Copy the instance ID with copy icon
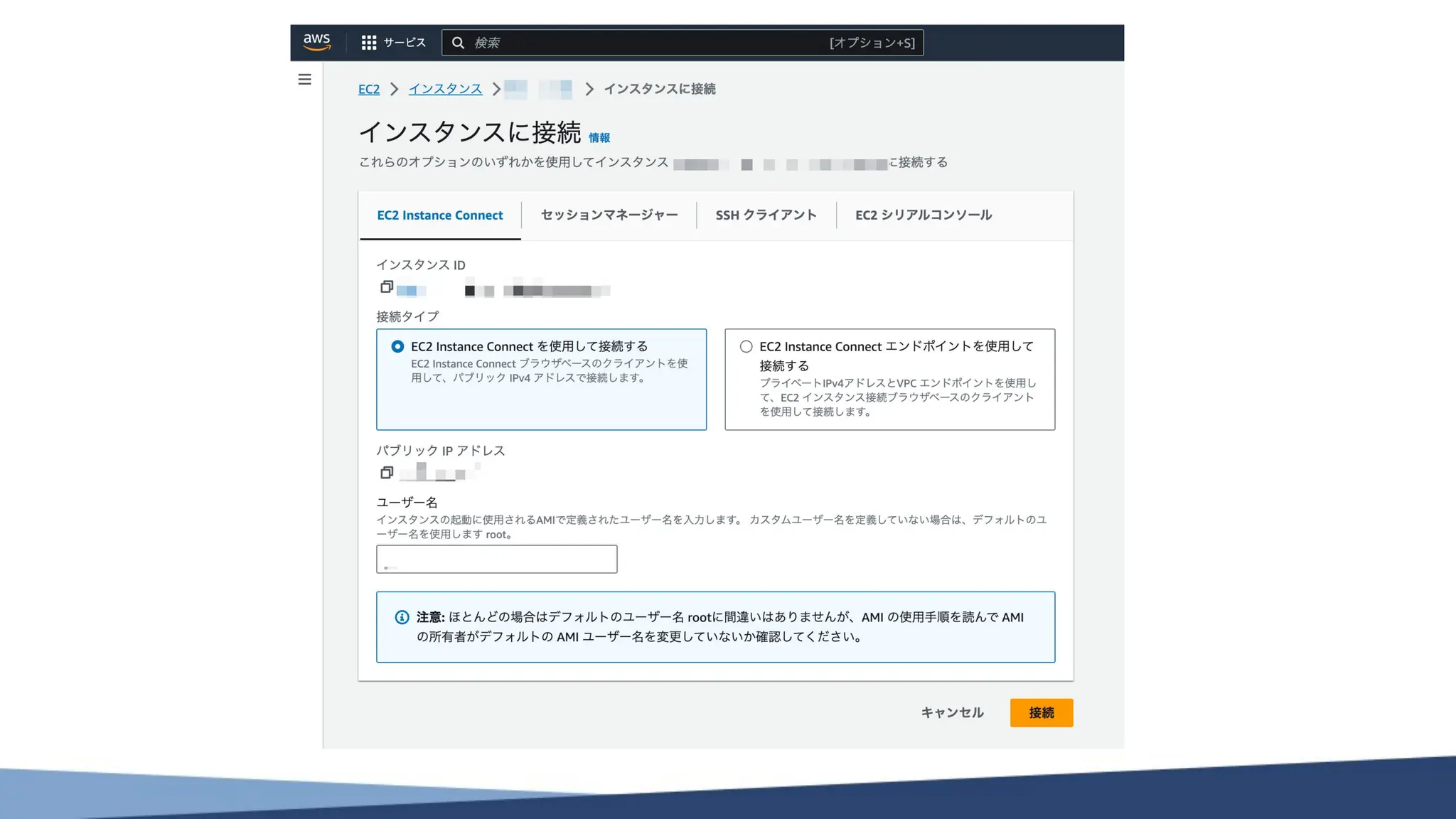 387,287
